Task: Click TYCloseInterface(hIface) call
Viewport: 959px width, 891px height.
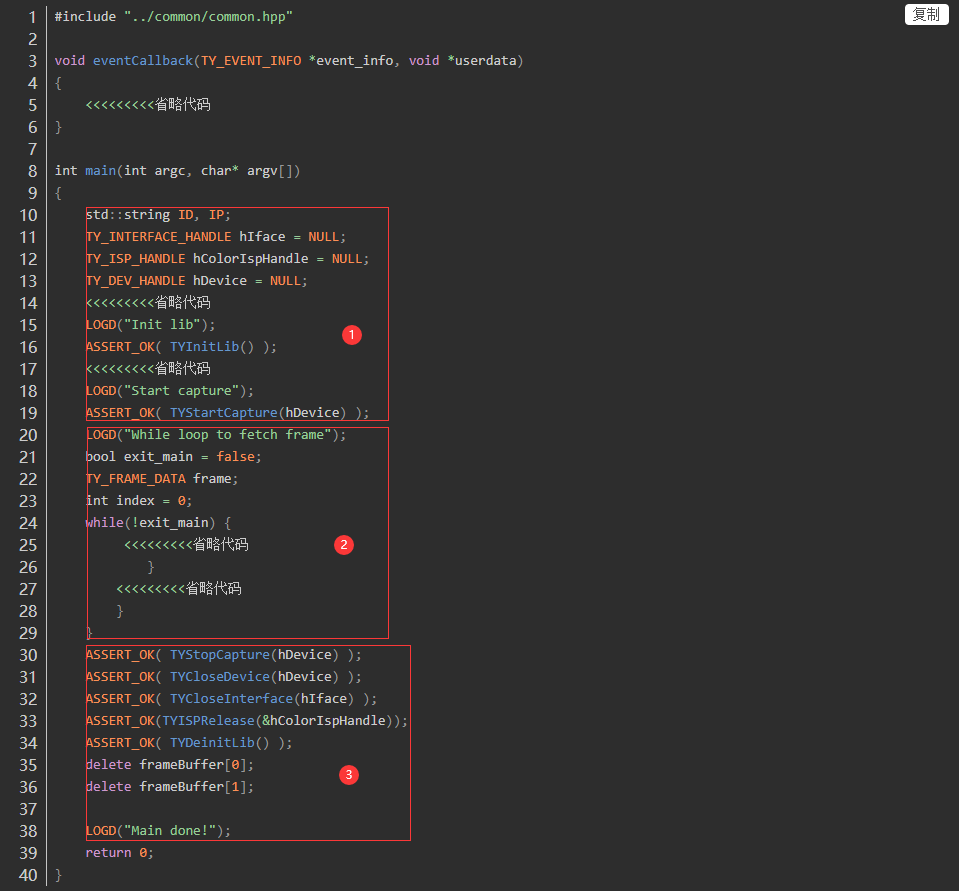Action: tap(262, 699)
